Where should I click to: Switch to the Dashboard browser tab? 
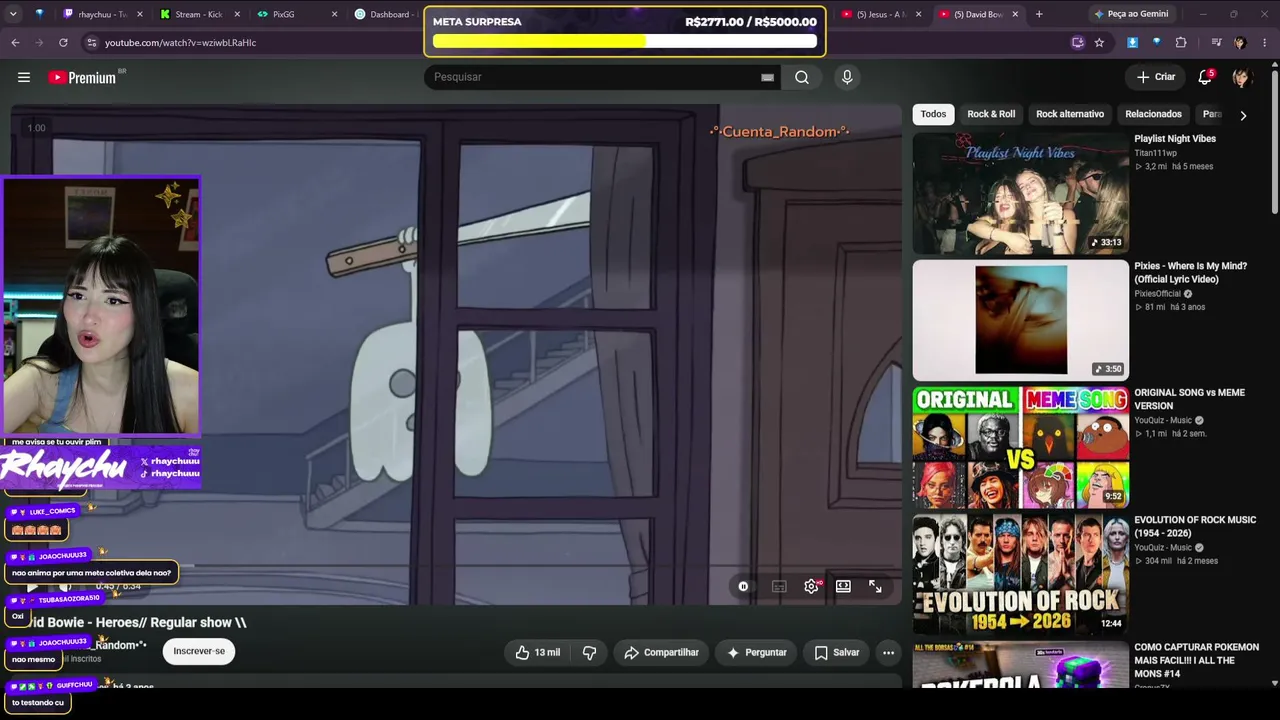(x=385, y=14)
